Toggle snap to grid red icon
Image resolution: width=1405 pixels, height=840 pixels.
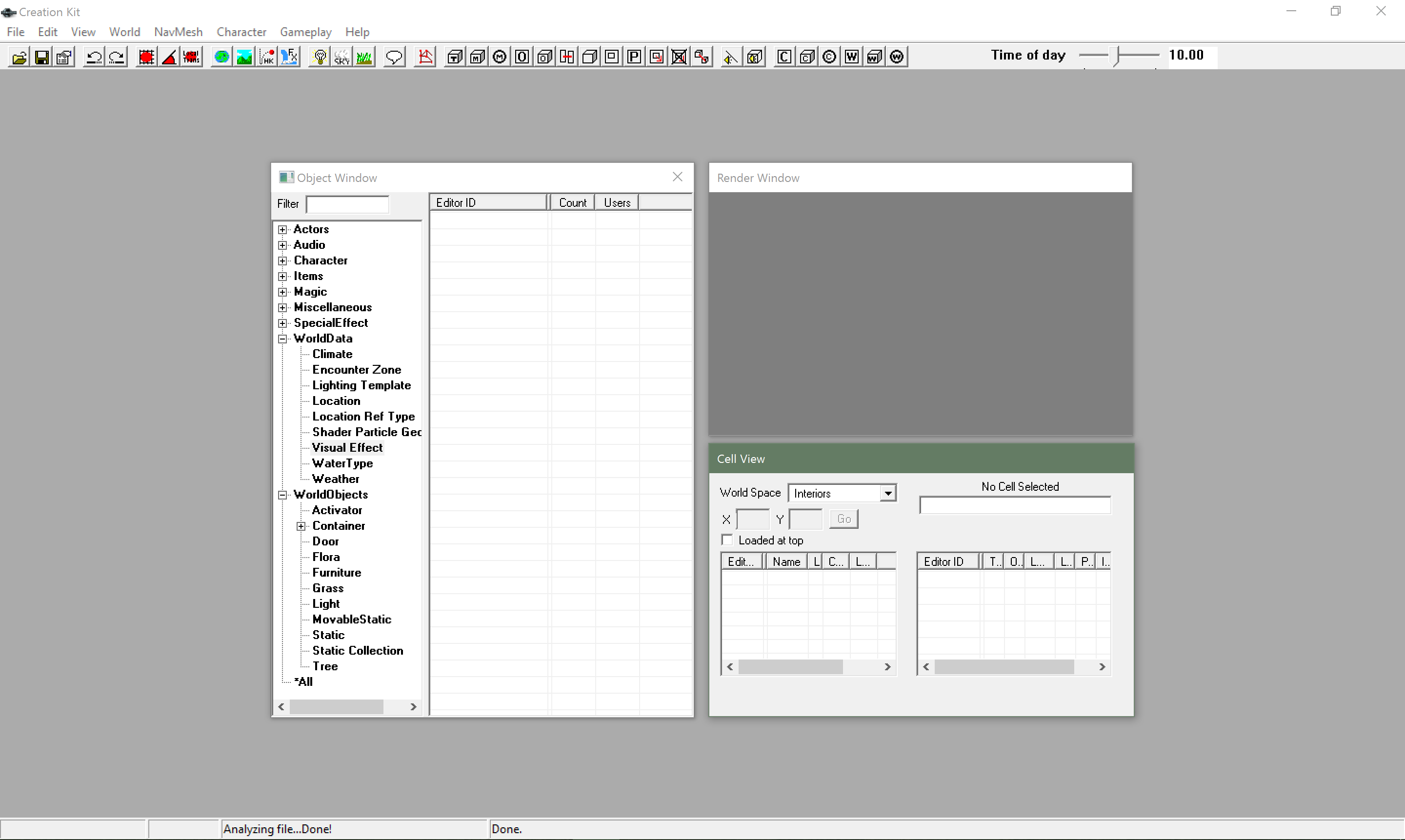(x=147, y=57)
